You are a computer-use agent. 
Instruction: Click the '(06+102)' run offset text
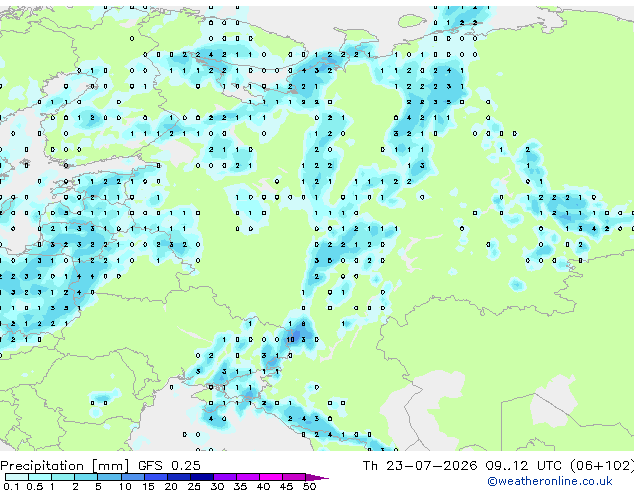pyautogui.click(x=602, y=466)
